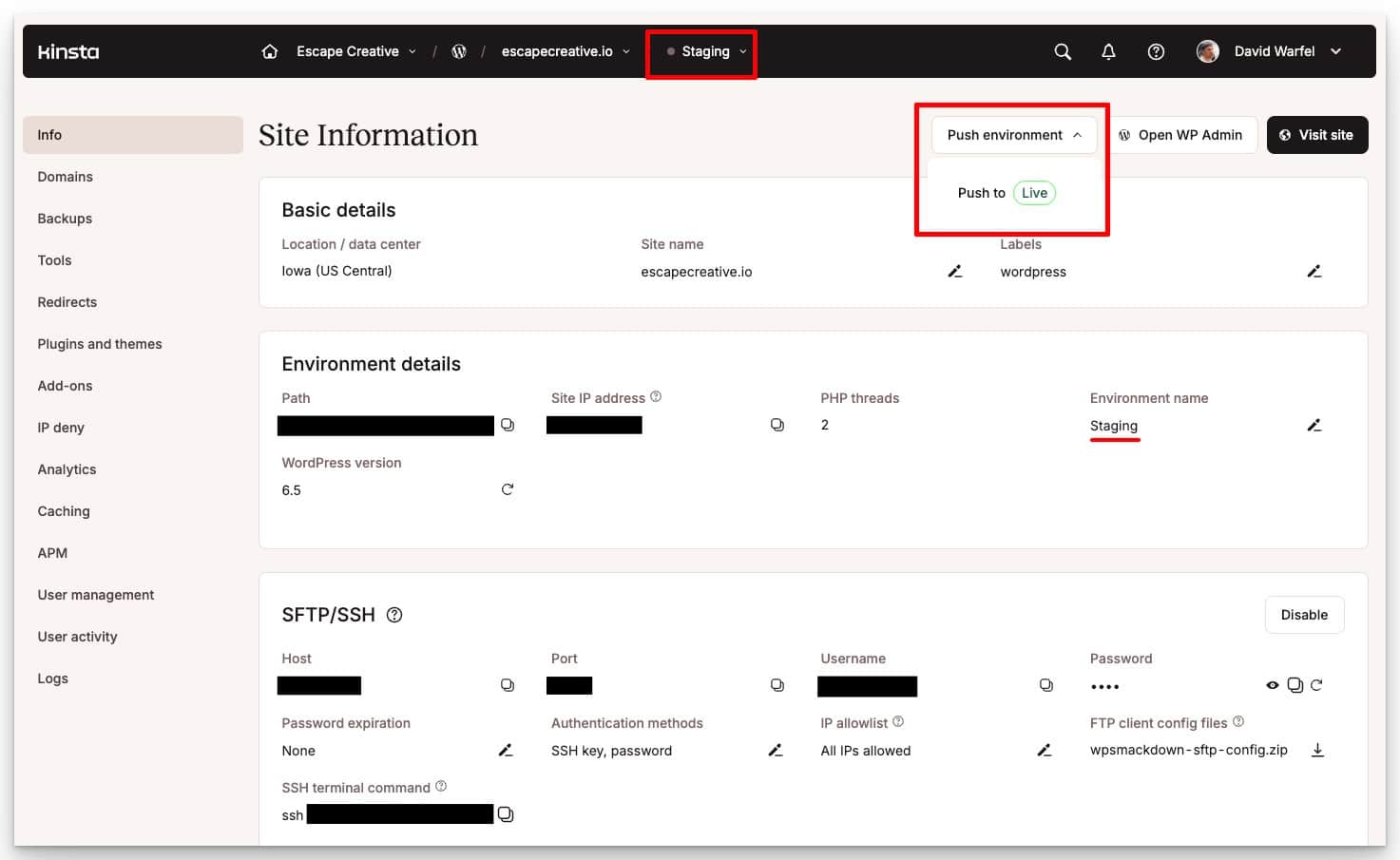Viewport: 1400px width, 860px height.
Task: Expand the escapecreative.io site dropdown
Action: (x=566, y=51)
